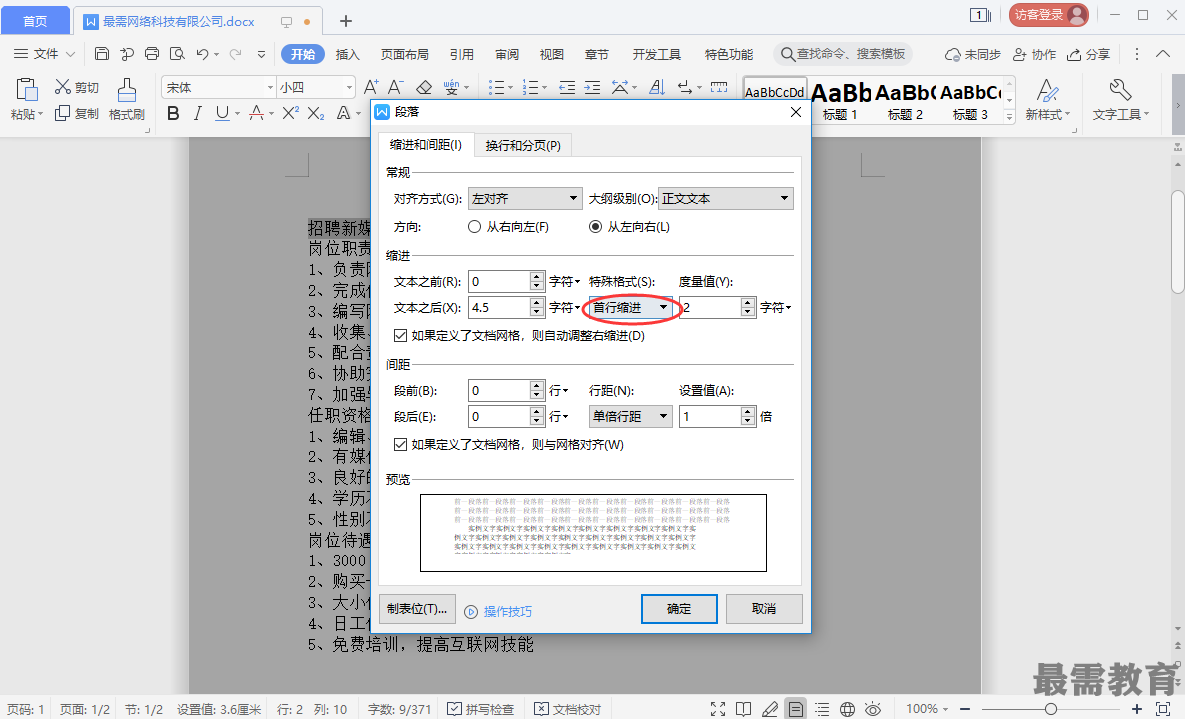Screen dimensions: 1185x719
Task: Click the Paste (粘贴) clipboard icon
Action: point(26,90)
